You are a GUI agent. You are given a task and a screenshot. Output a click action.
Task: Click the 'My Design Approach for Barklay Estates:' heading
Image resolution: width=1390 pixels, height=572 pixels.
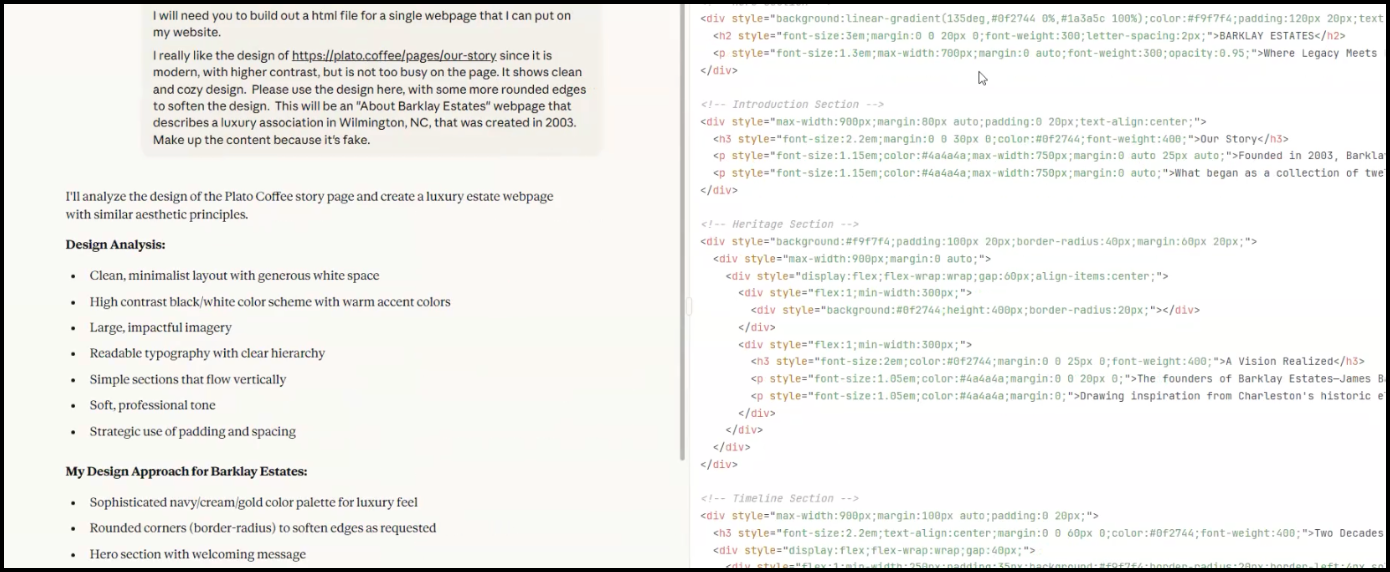click(x=186, y=471)
